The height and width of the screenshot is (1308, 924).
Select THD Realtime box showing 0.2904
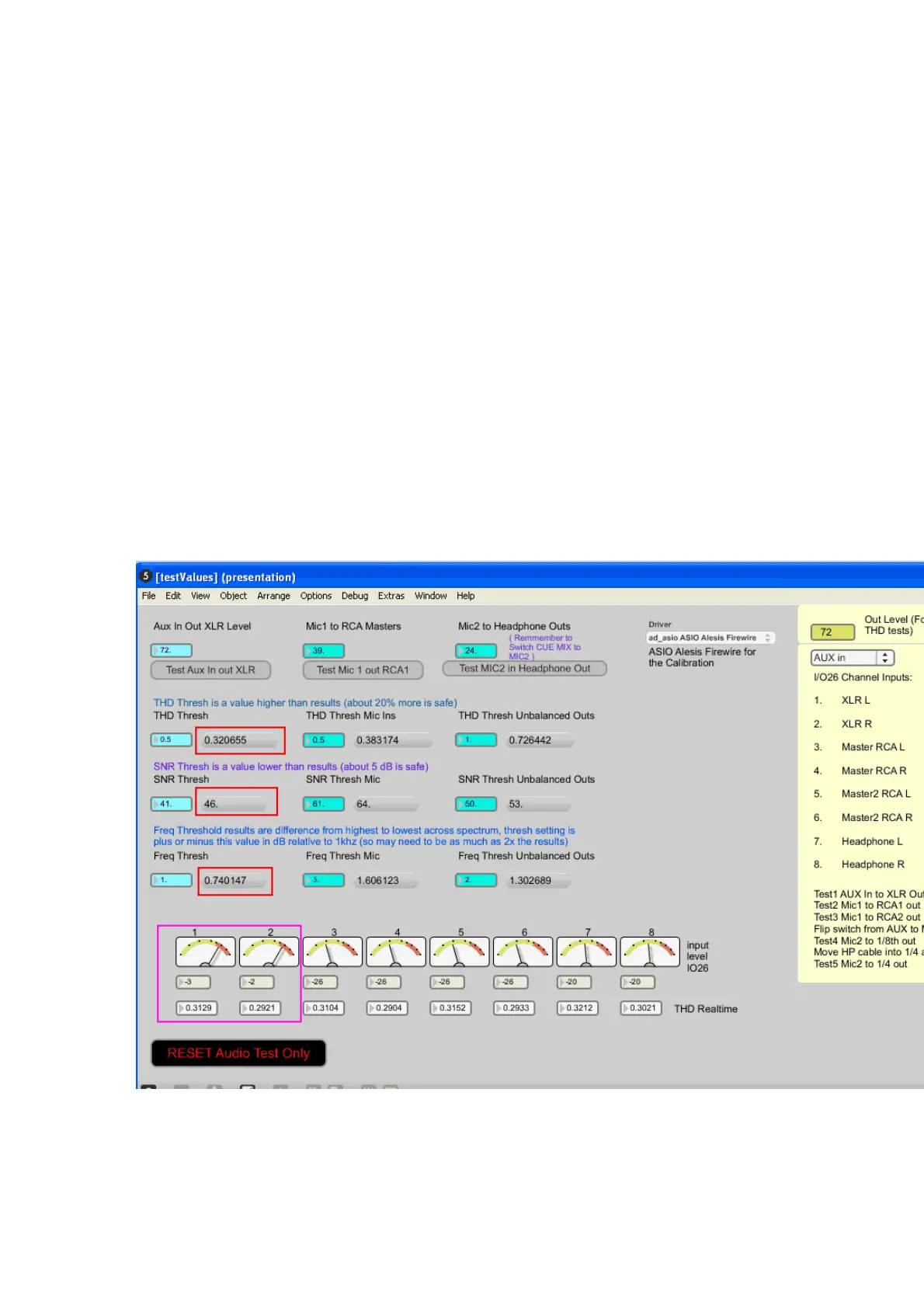(387, 1008)
